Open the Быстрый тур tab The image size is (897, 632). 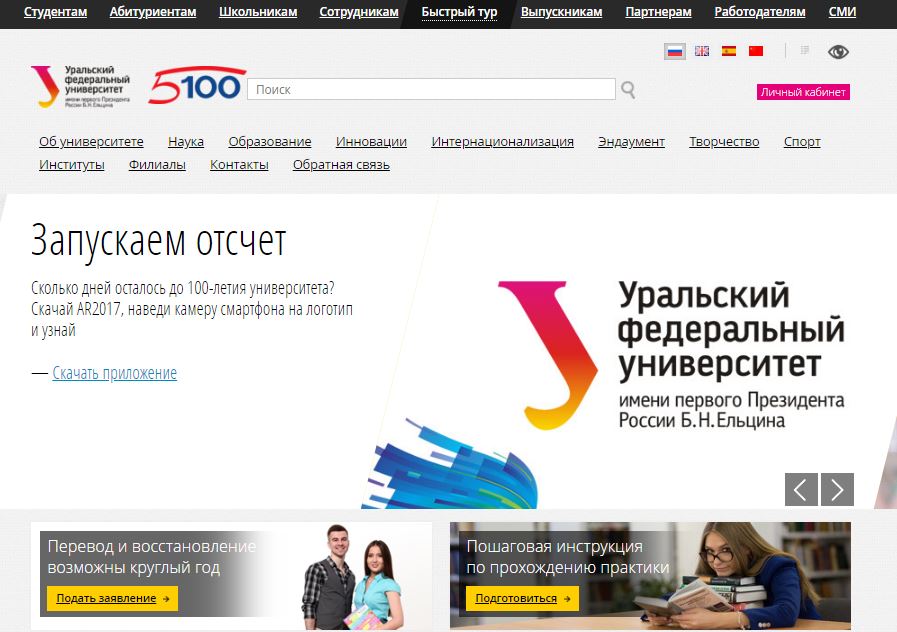[x=459, y=12]
